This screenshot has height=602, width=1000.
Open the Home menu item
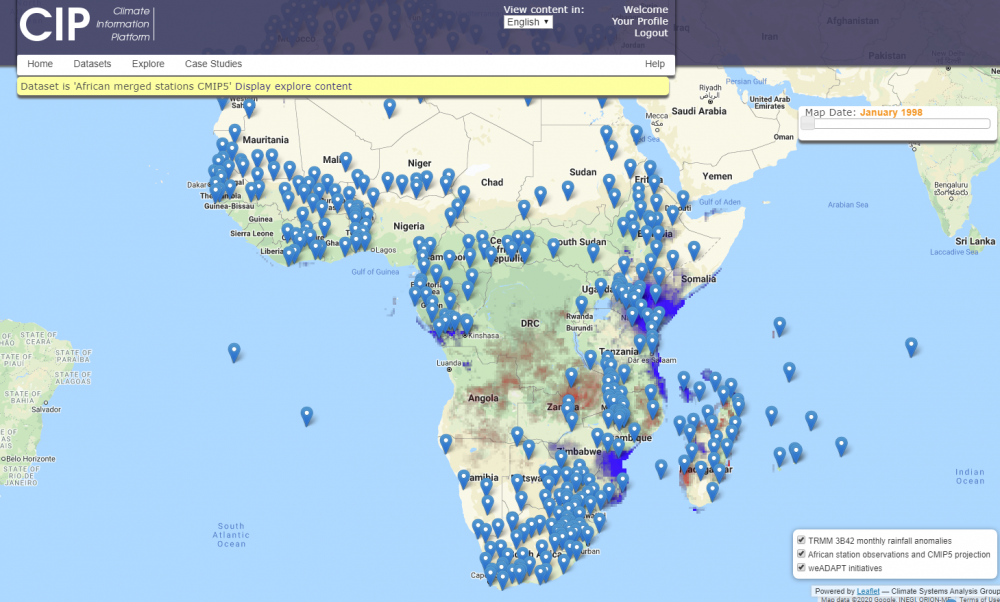[40, 64]
